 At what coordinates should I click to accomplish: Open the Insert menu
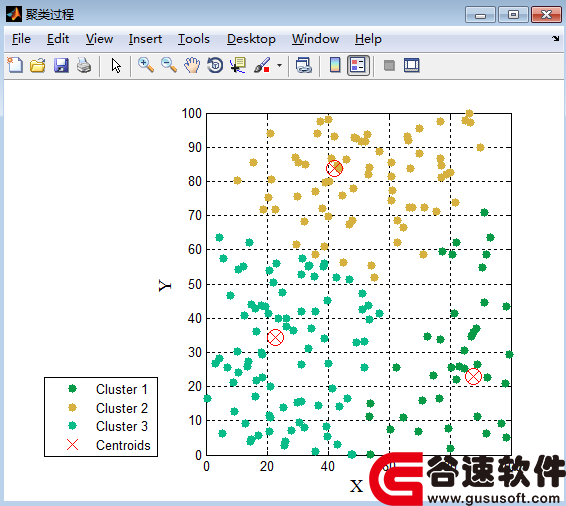[145, 39]
